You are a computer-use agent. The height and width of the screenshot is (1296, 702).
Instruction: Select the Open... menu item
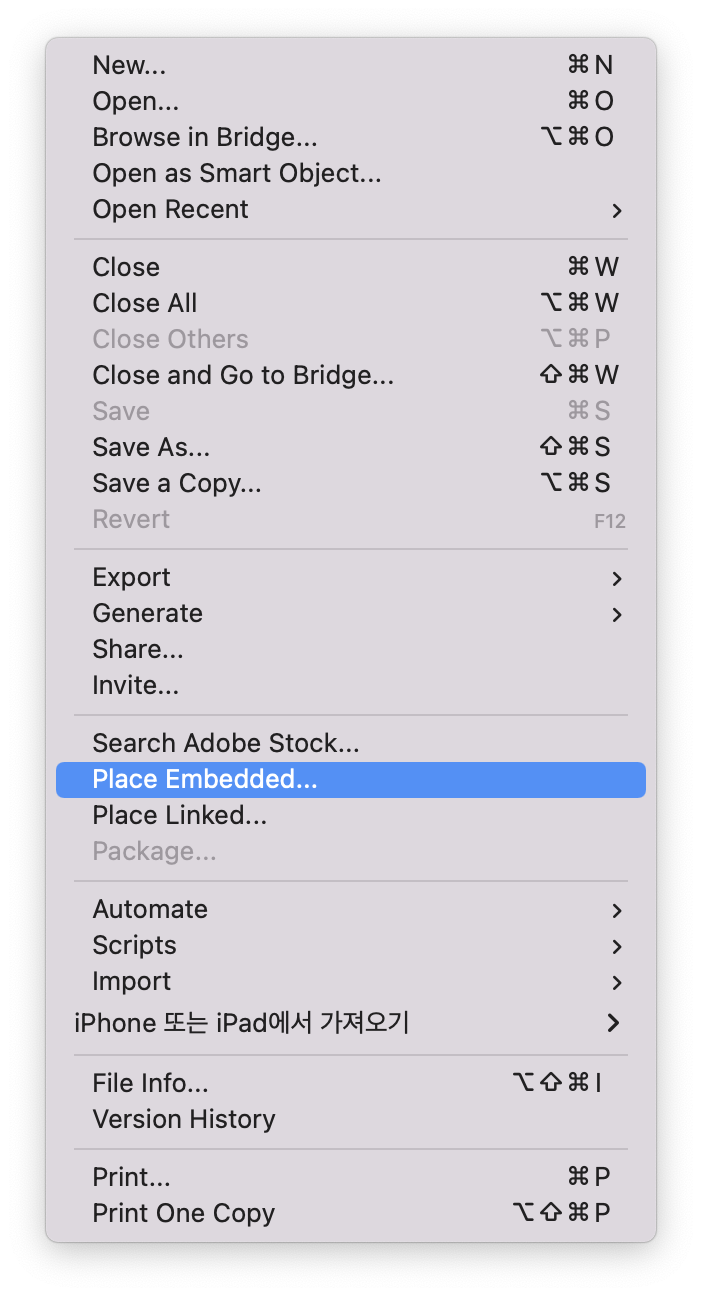point(136,101)
